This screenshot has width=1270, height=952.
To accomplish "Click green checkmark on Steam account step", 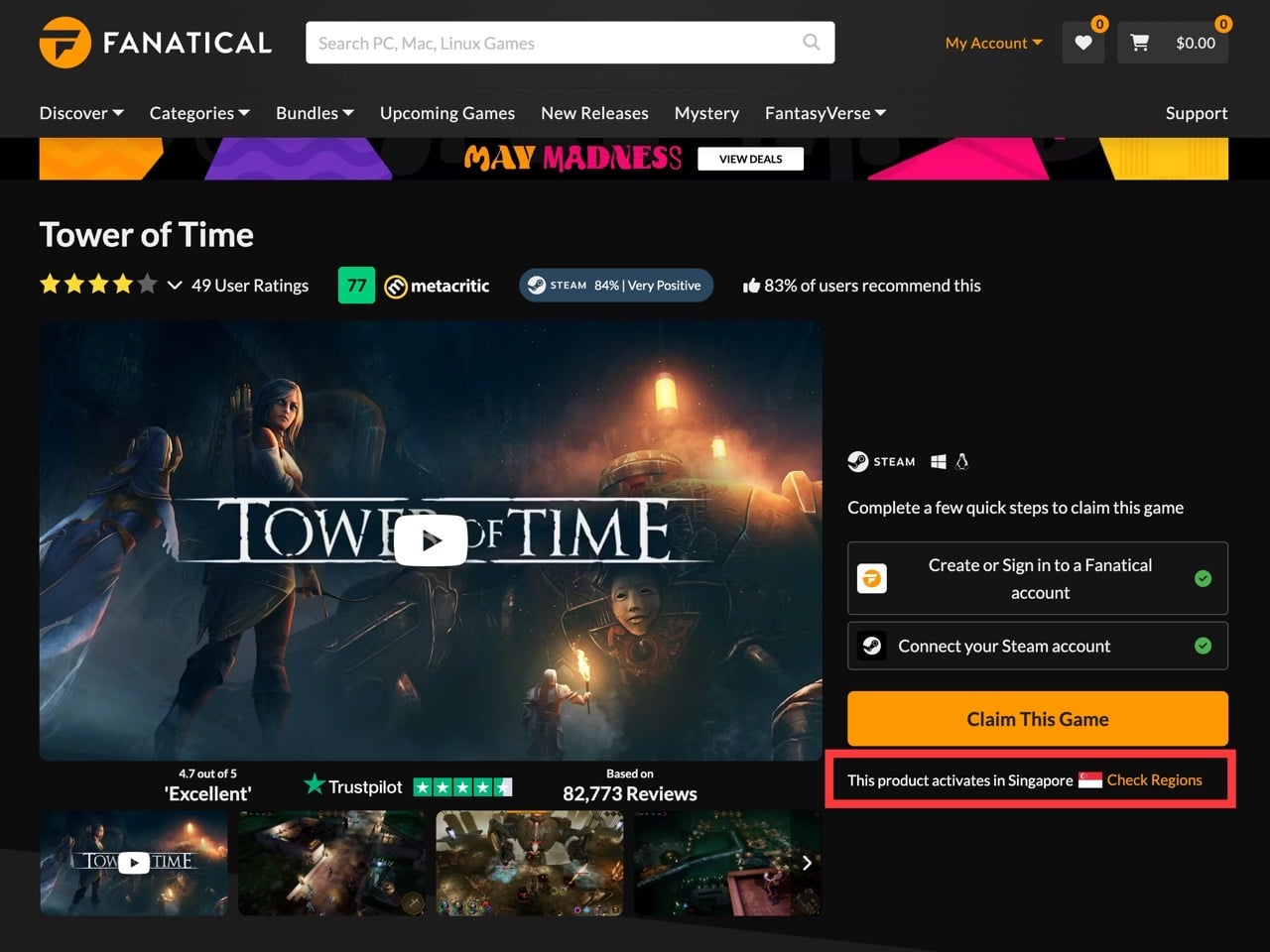I will click(1203, 646).
